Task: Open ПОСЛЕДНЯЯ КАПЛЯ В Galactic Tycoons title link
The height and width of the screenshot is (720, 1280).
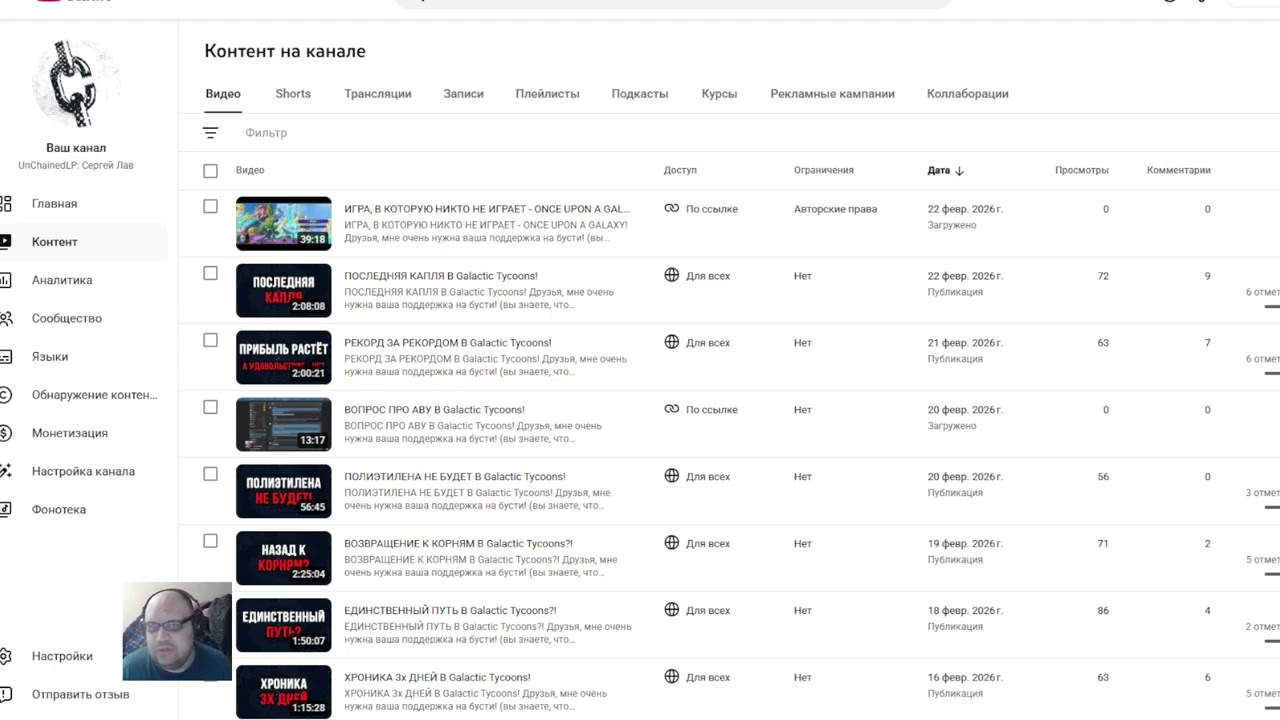Action: point(441,276)
